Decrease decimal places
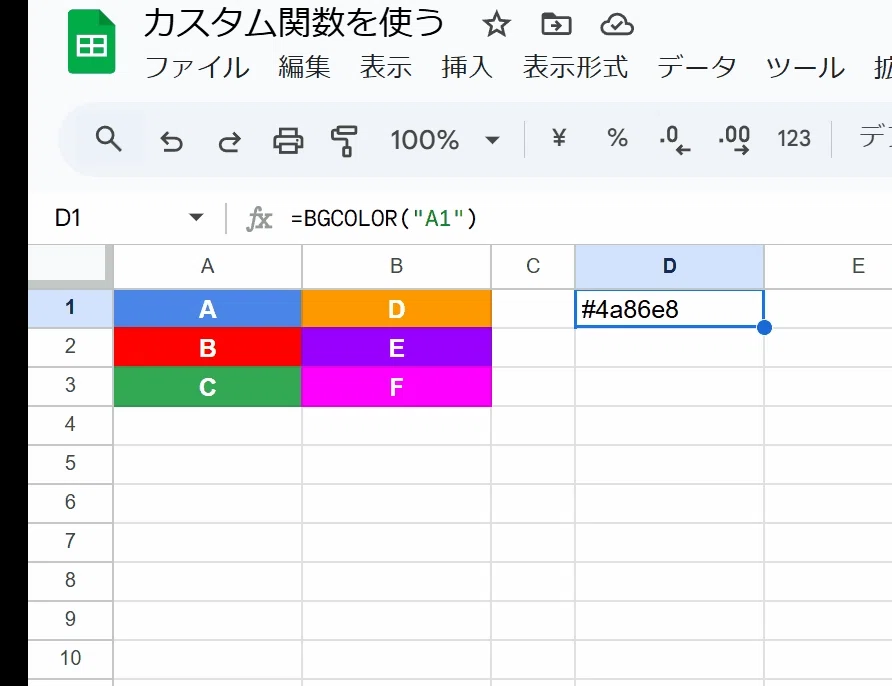The width and height of the screenshot is (892, 686). coord(675,140)
